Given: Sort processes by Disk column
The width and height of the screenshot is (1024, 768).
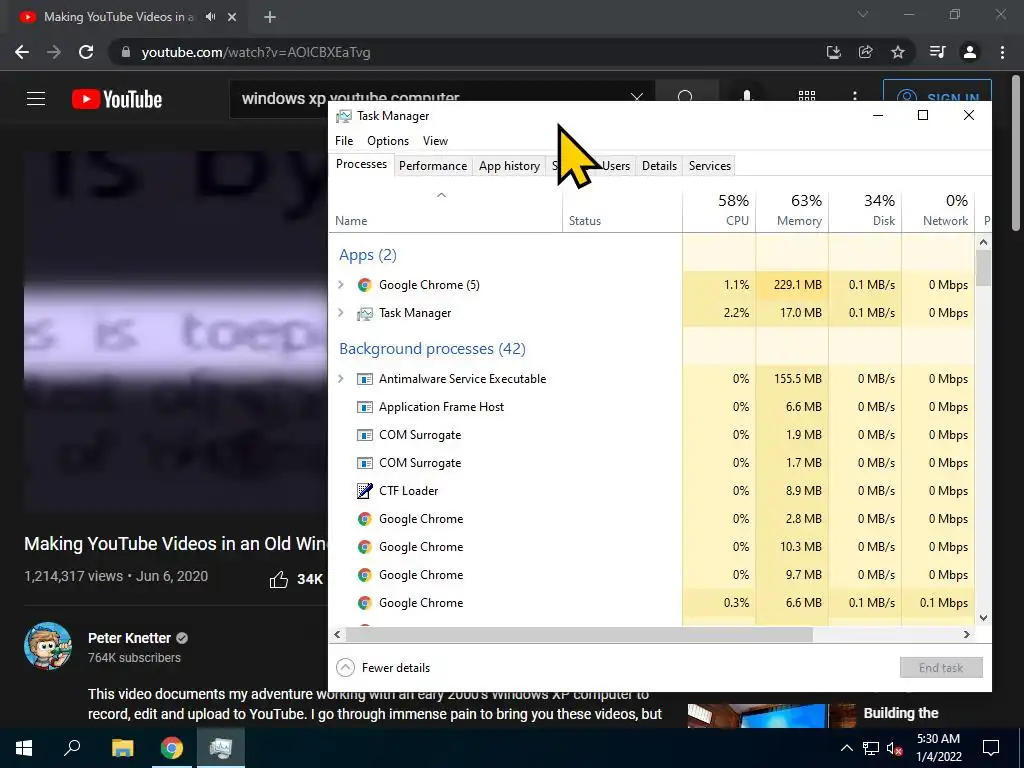Looking at the screenshot, I should click(x=865, y=210).
